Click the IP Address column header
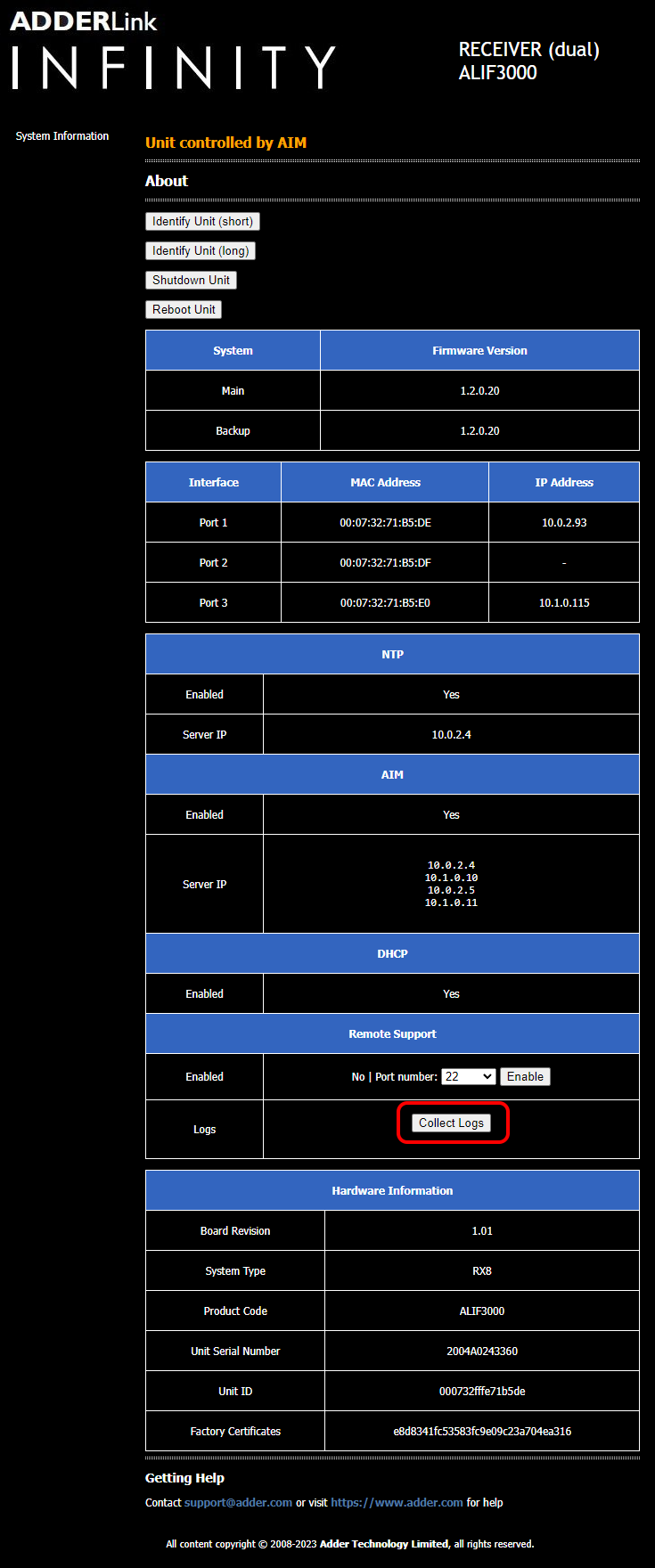Image resolution: width=655 pixels, height=1568 pixels. (x=564, y=483)
